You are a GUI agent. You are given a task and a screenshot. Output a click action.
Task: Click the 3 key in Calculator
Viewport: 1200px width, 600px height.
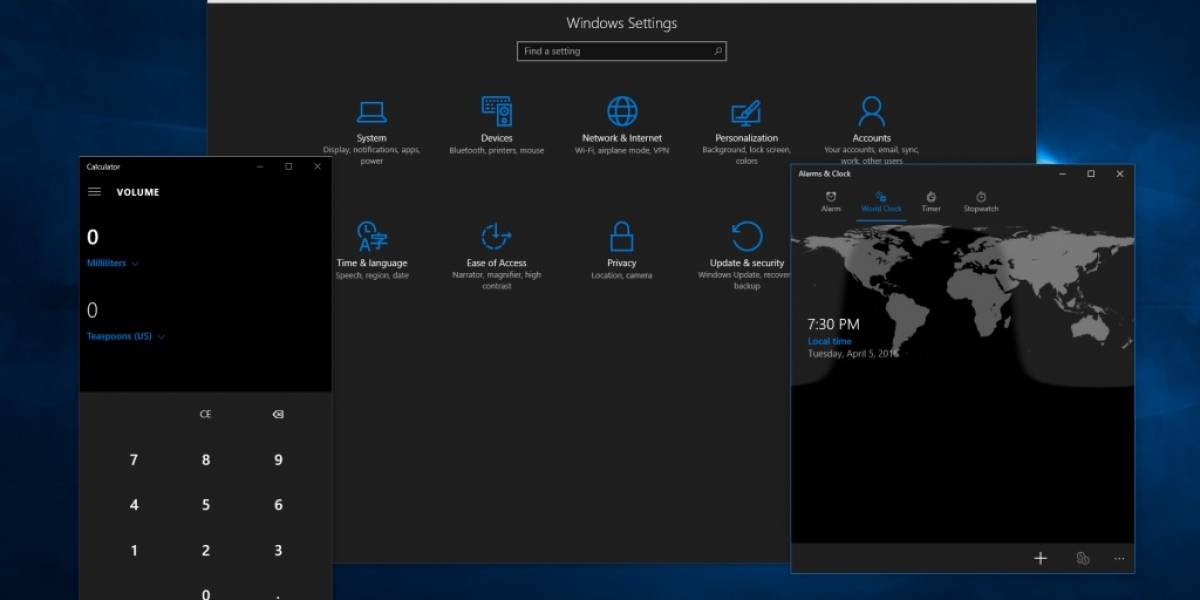point(278,550)
